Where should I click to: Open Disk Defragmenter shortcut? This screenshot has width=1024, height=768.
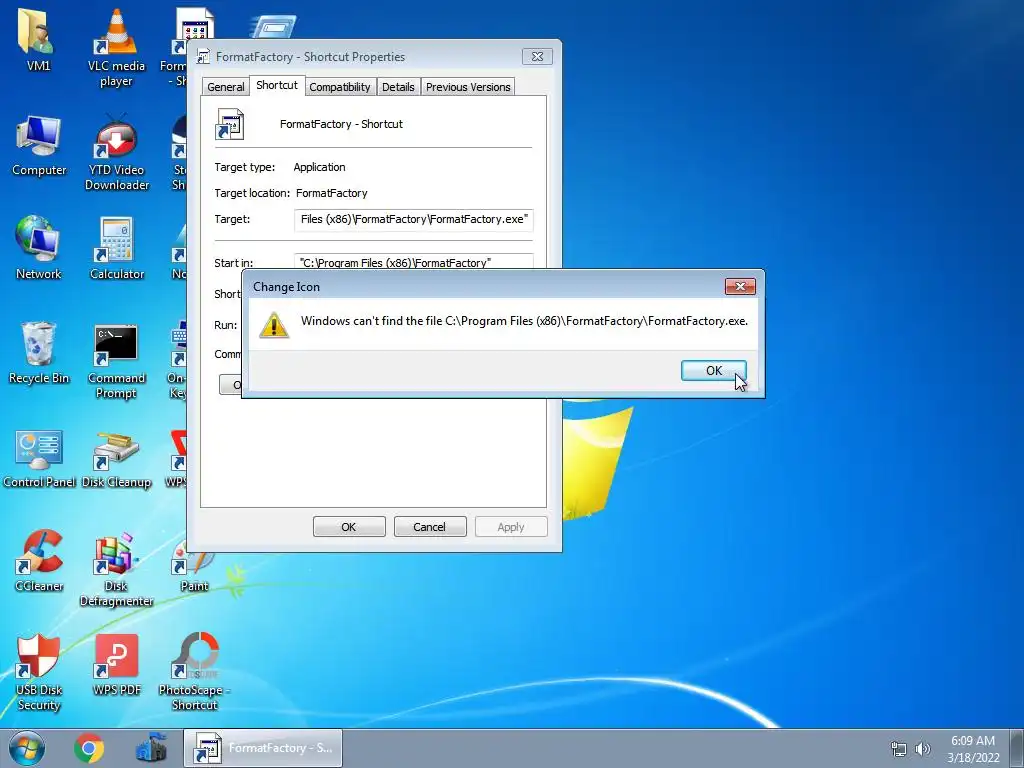pyautogui.click(x=116, y=568)
